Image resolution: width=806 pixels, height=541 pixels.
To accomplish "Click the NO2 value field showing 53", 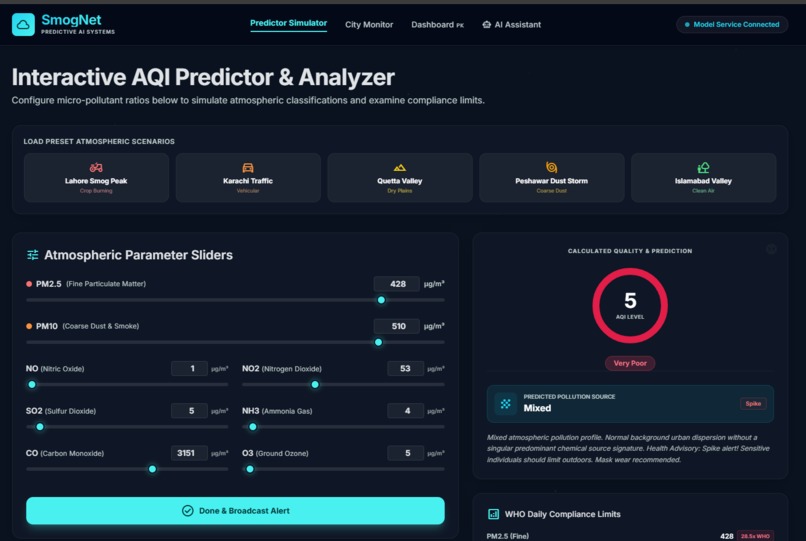I will pos(405,368).
